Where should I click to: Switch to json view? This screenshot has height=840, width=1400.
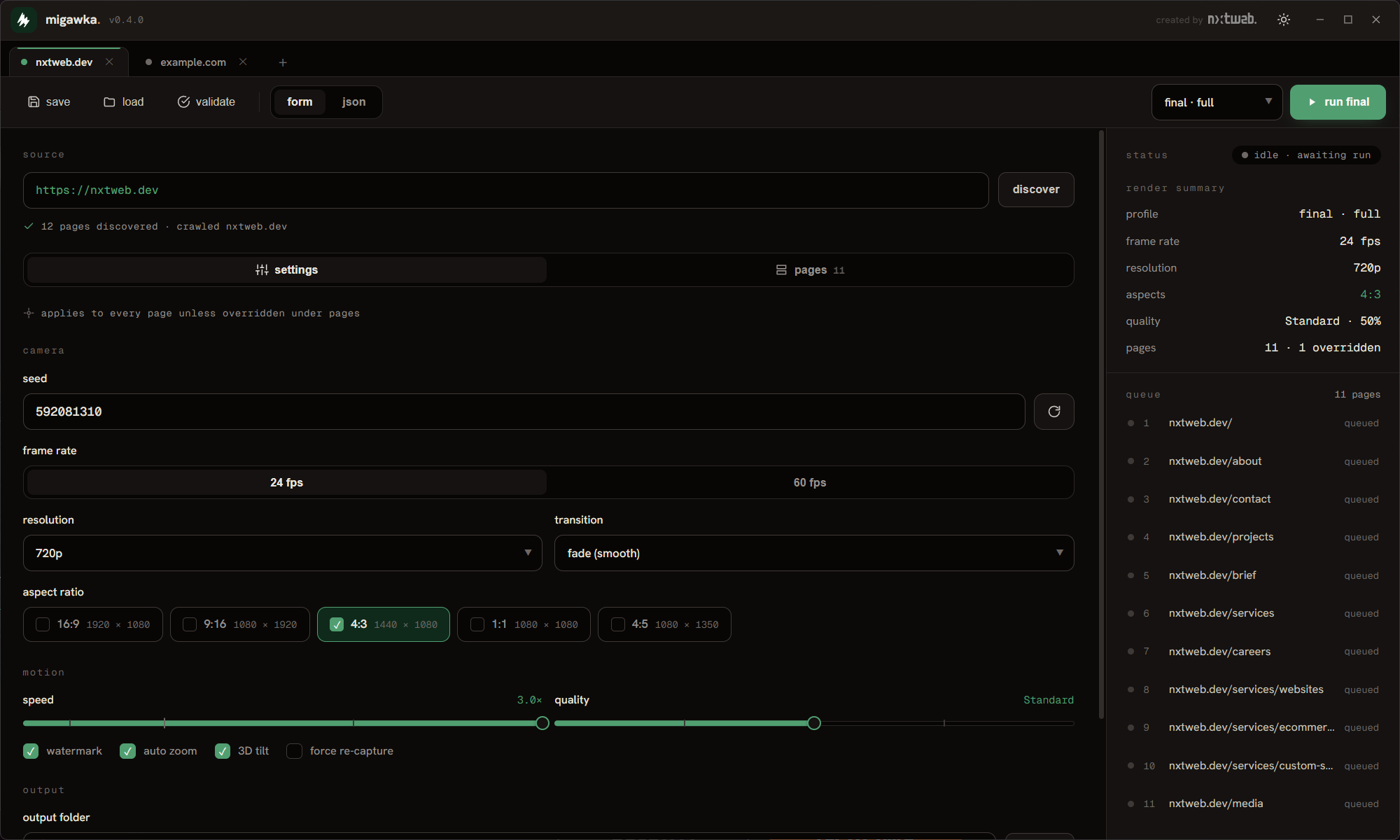(x=353, y=102)
